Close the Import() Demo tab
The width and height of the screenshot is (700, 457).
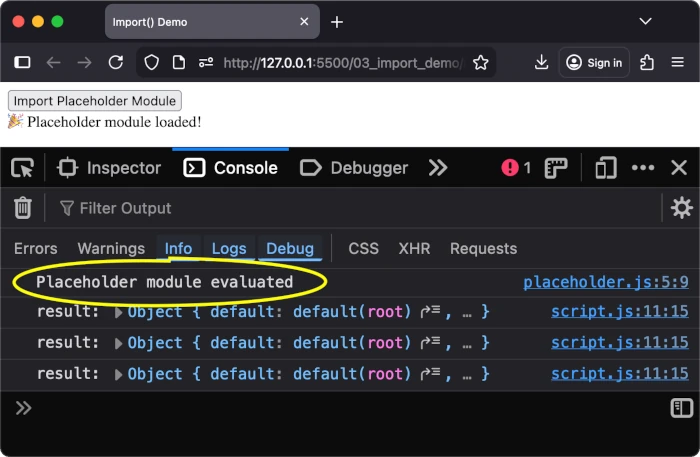[304, 21]
